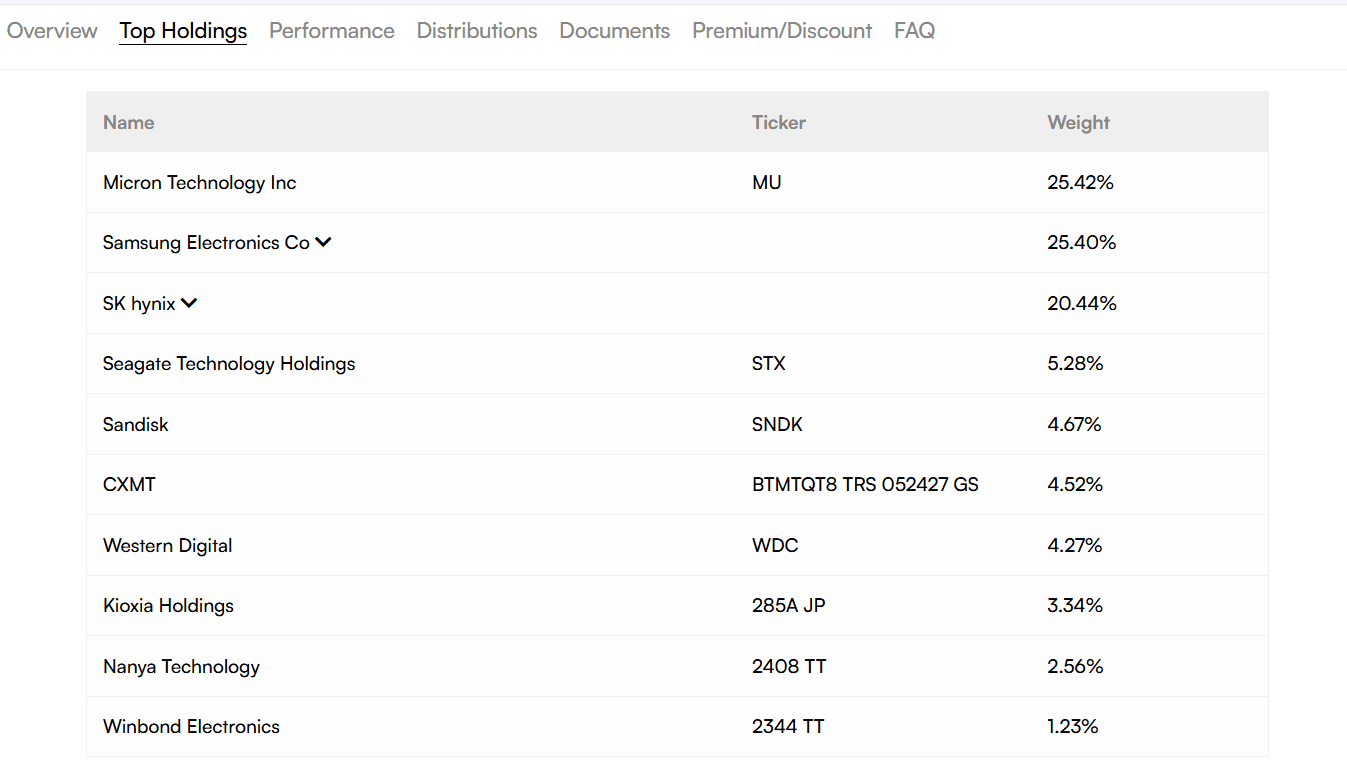This screenshot has height=774, width=1347.
Task: Expand the Samsung Electronics Co chevron
Action: 323,242
